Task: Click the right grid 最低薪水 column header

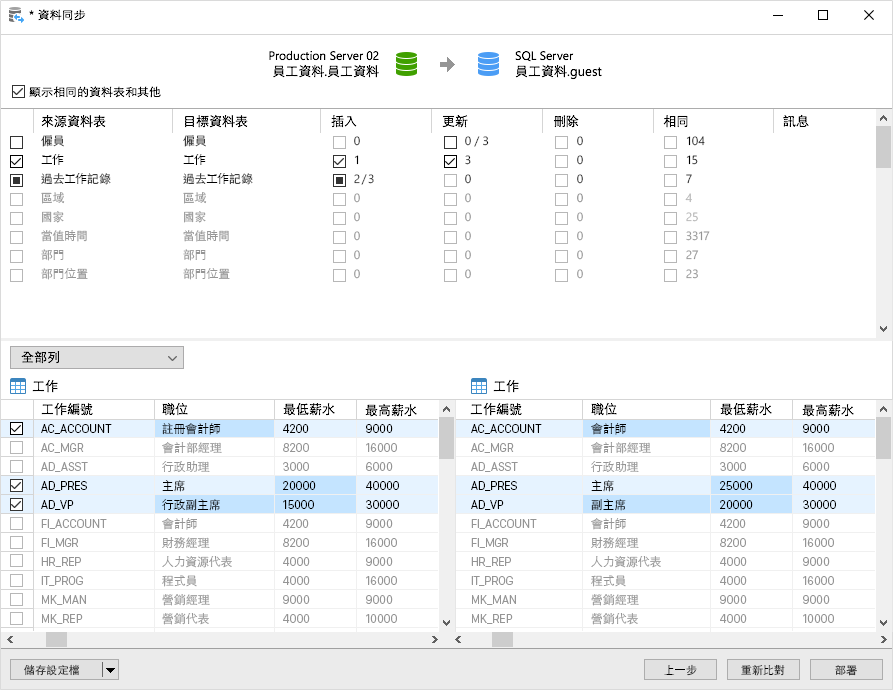Action: pyautogui.click(x=751, y=409)
